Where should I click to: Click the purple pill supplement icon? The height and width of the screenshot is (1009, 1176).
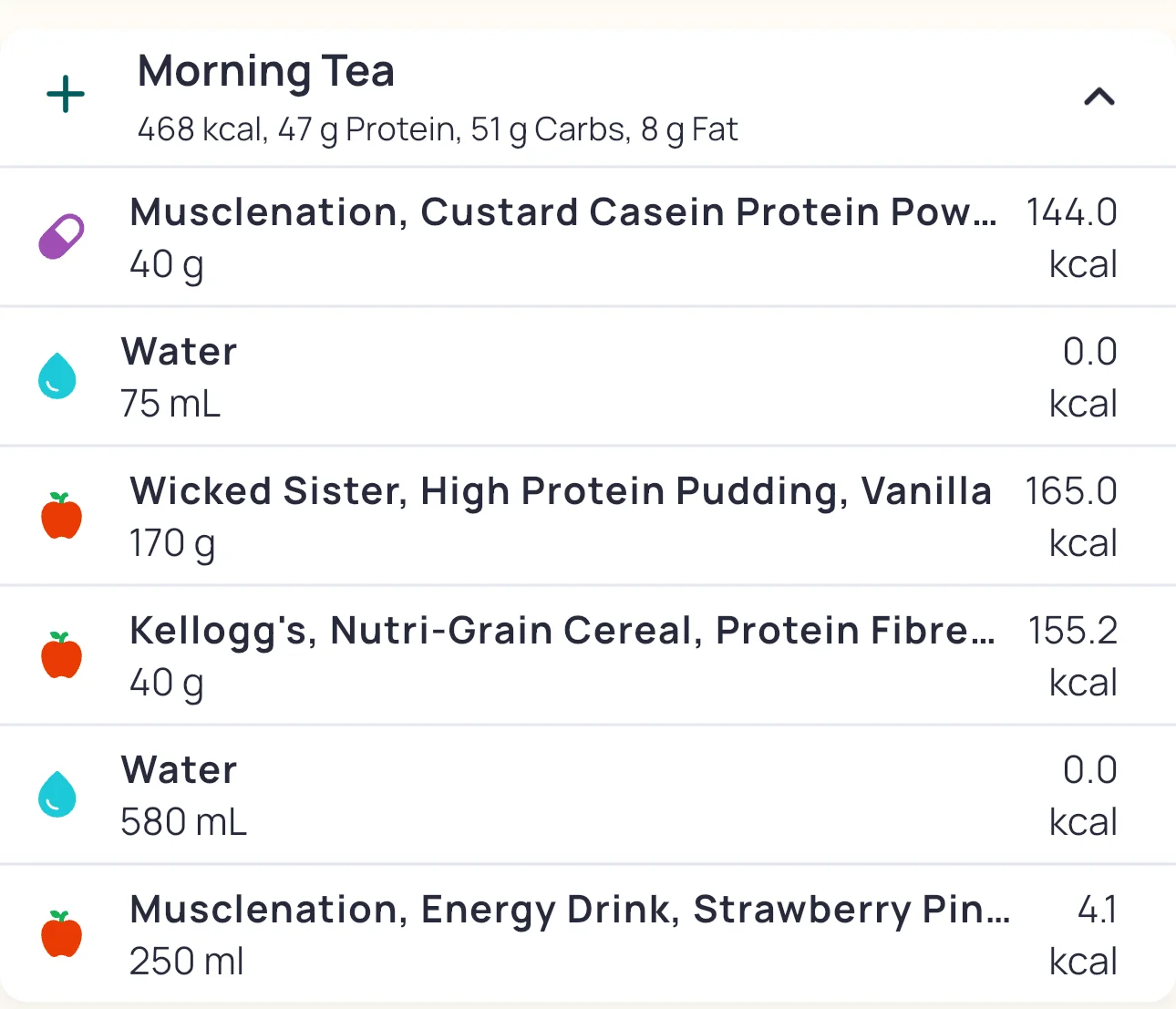[61, 237]
